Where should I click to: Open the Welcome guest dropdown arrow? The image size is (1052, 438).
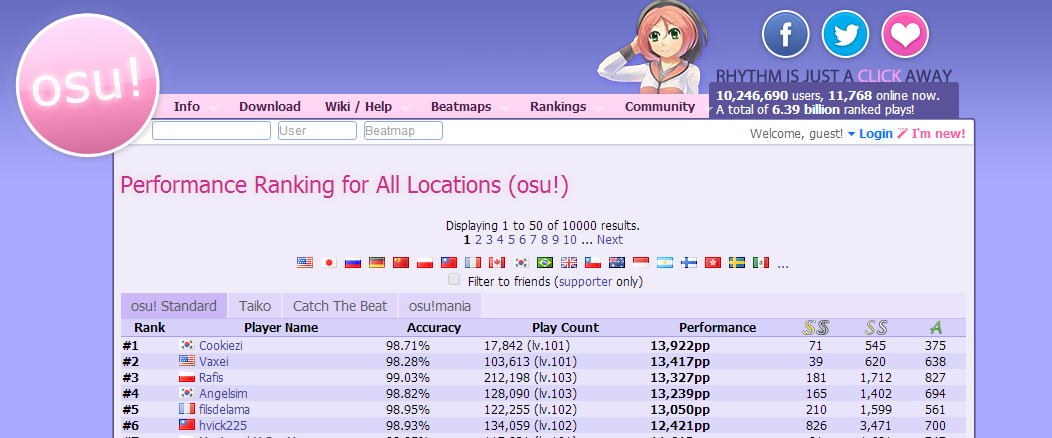pyautogui.click(x=851, y=134)
